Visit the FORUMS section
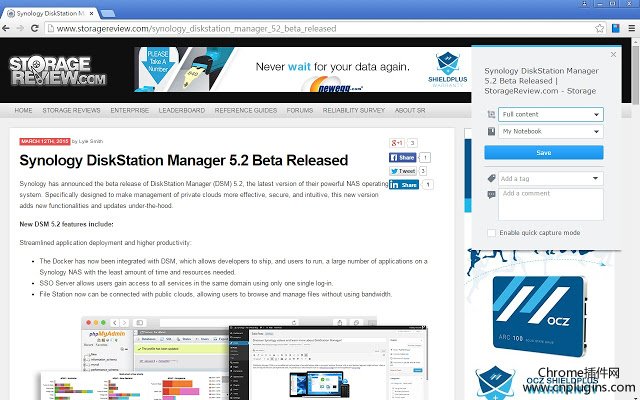 [x=300, y=110]
